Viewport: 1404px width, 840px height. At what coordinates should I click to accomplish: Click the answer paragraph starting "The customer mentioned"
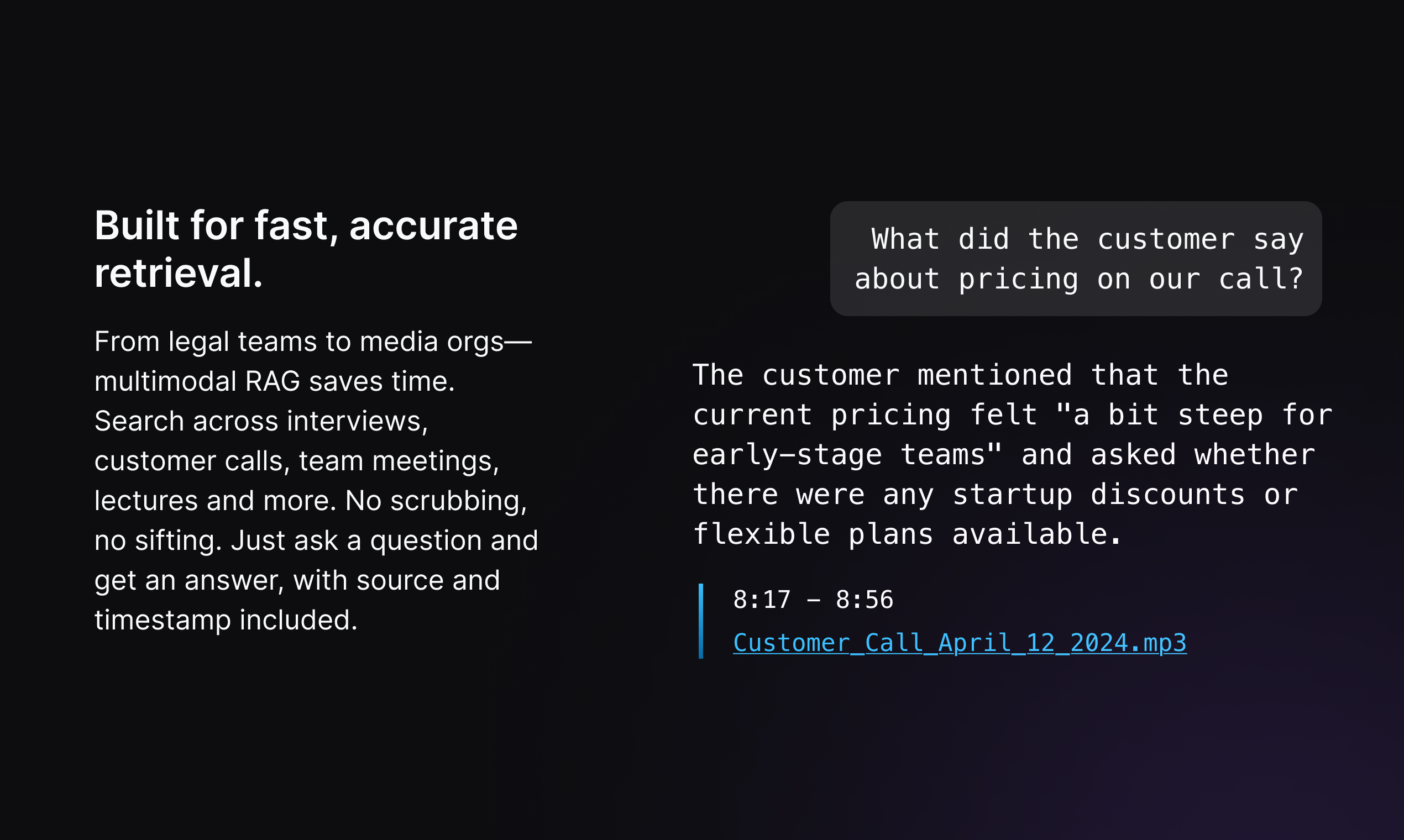1012,454
